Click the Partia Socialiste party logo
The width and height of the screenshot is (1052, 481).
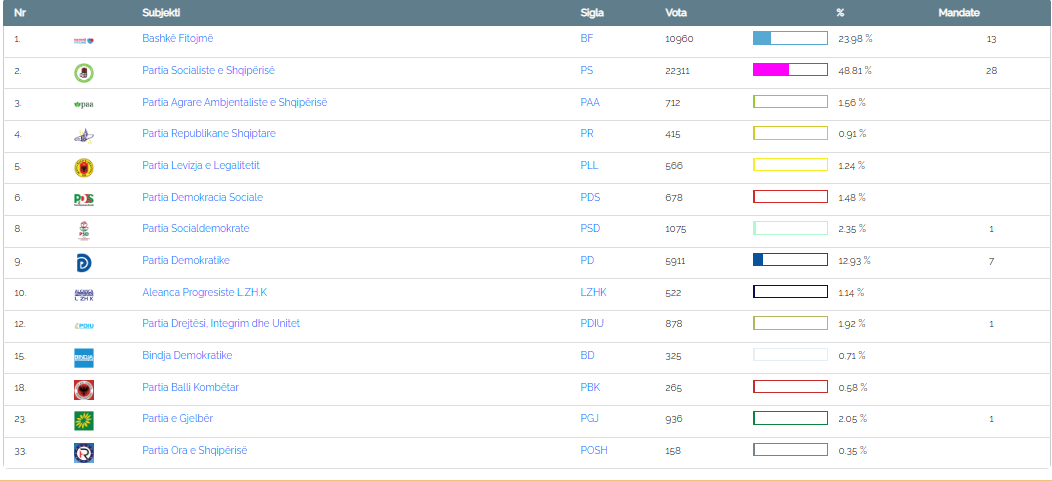point(84,72)
